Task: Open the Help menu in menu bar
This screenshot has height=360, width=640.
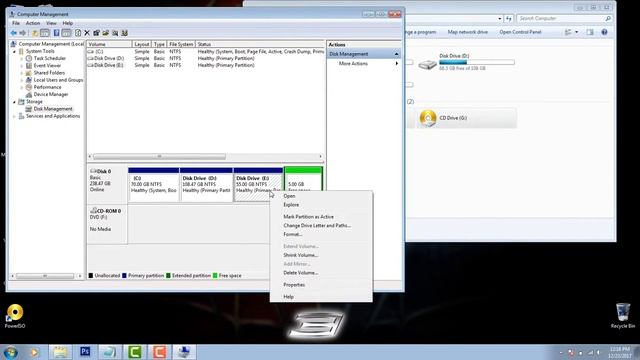Action: (x=67, y=23)
